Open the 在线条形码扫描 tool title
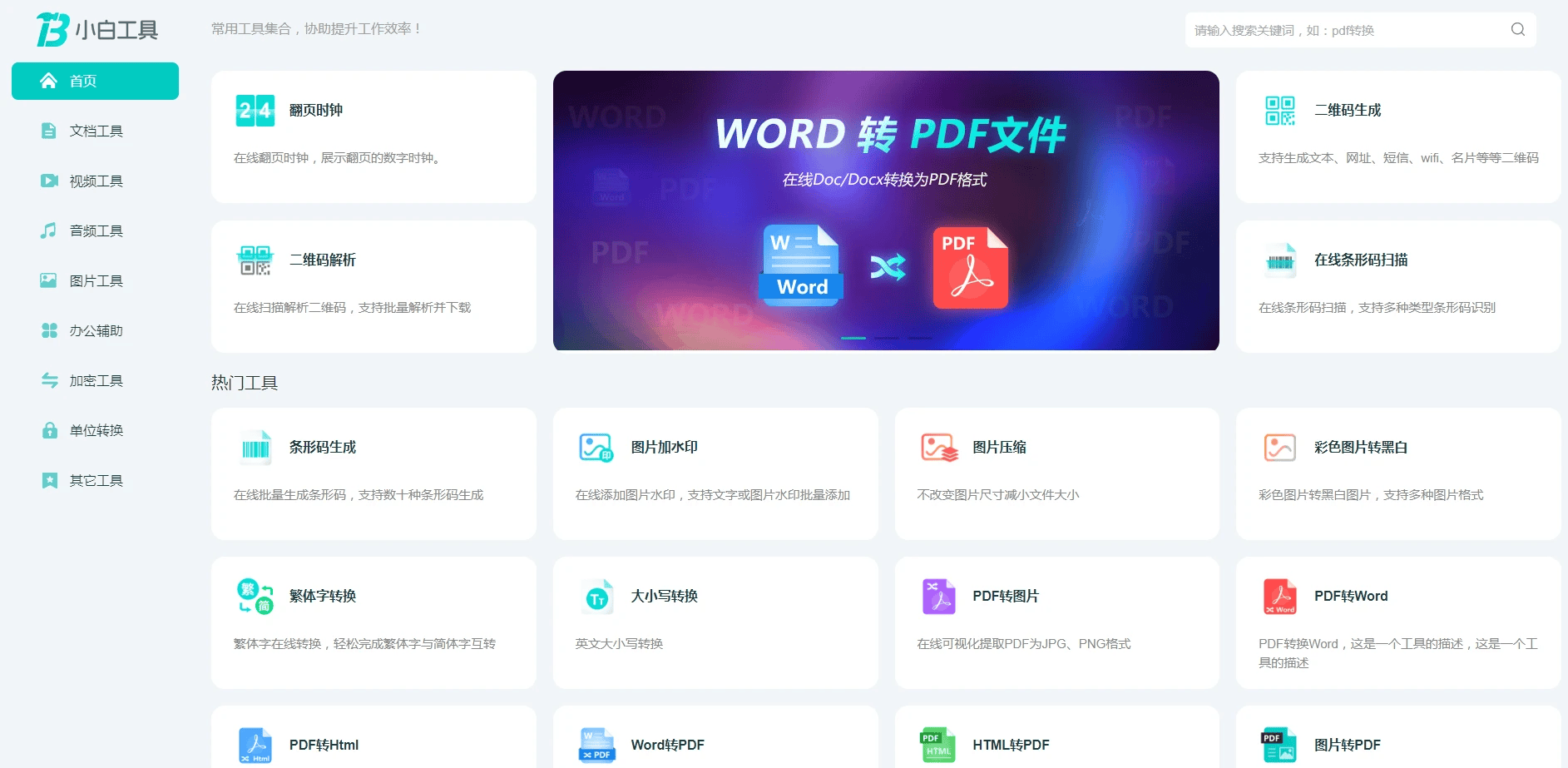Screen dimensions: 1568x768 pyautogui.click(x=1361, y=260)
